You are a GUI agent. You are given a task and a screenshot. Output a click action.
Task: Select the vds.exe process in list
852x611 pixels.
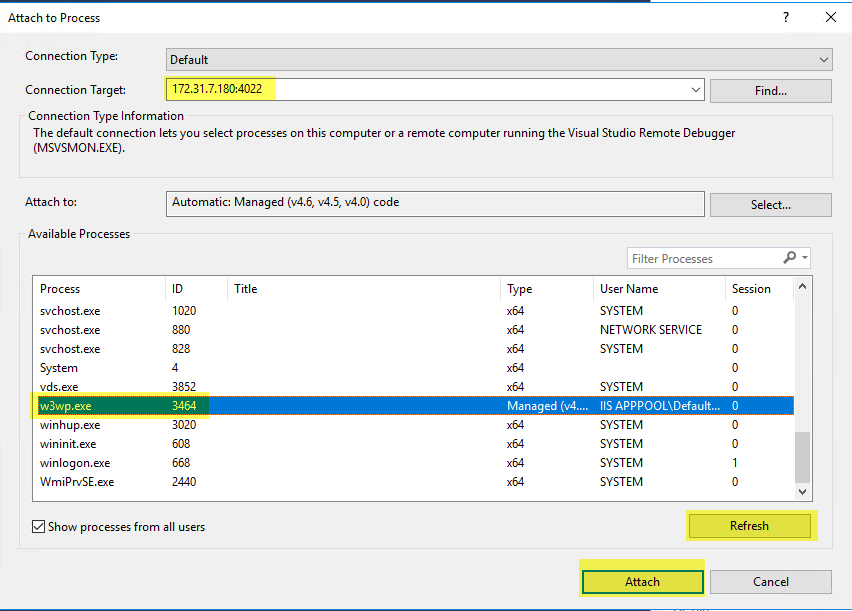[62, 386]
